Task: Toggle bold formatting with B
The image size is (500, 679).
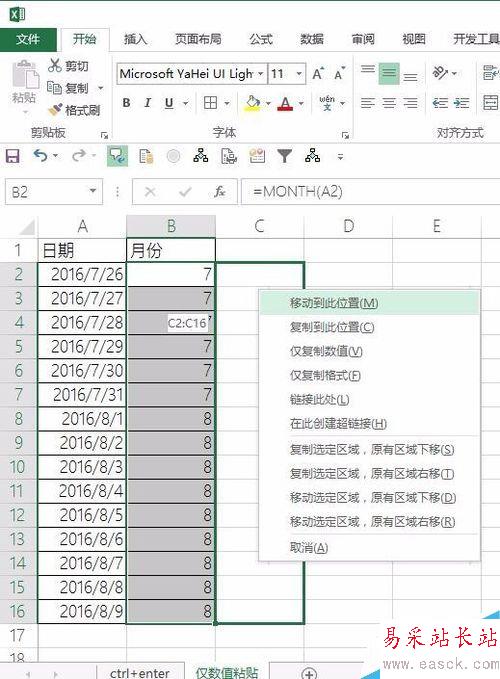Action: [x=126, y=103]
